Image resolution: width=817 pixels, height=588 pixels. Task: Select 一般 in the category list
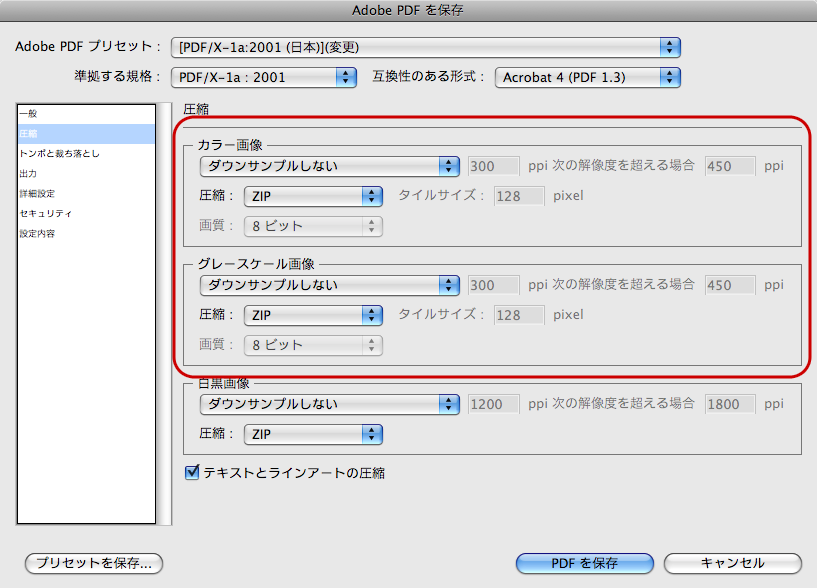coord(86,114)
